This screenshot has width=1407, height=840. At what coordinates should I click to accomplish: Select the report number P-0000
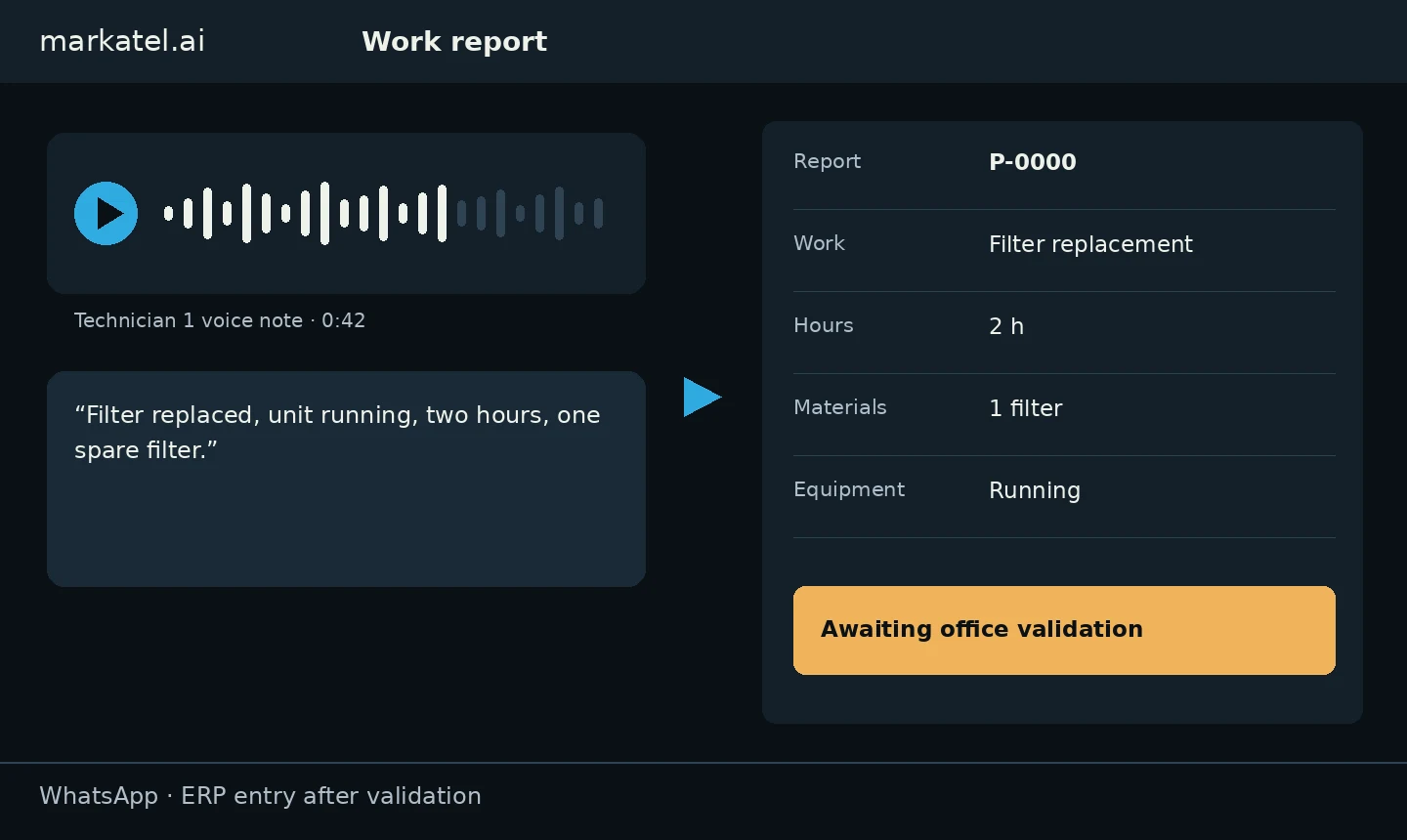coord(1033,162)
